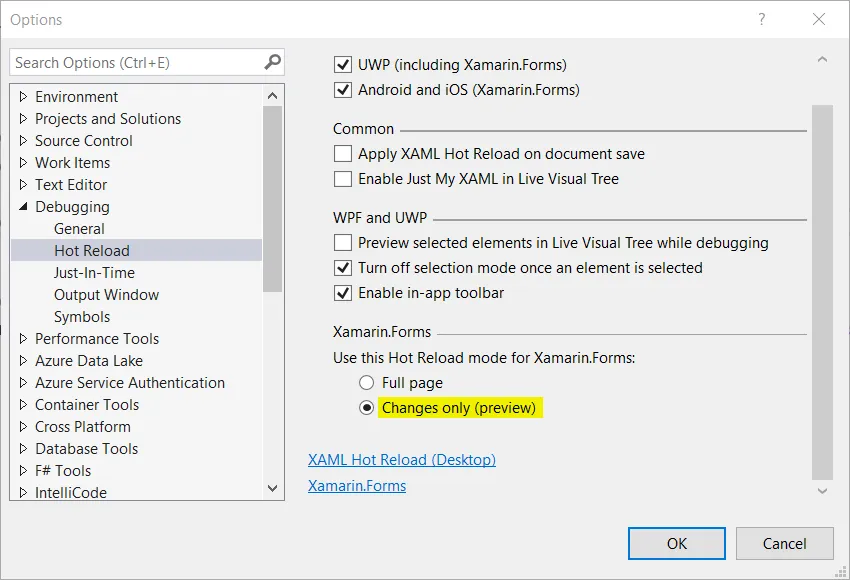
Task: Expand the Performance Tools node
Action: (24, 339)
